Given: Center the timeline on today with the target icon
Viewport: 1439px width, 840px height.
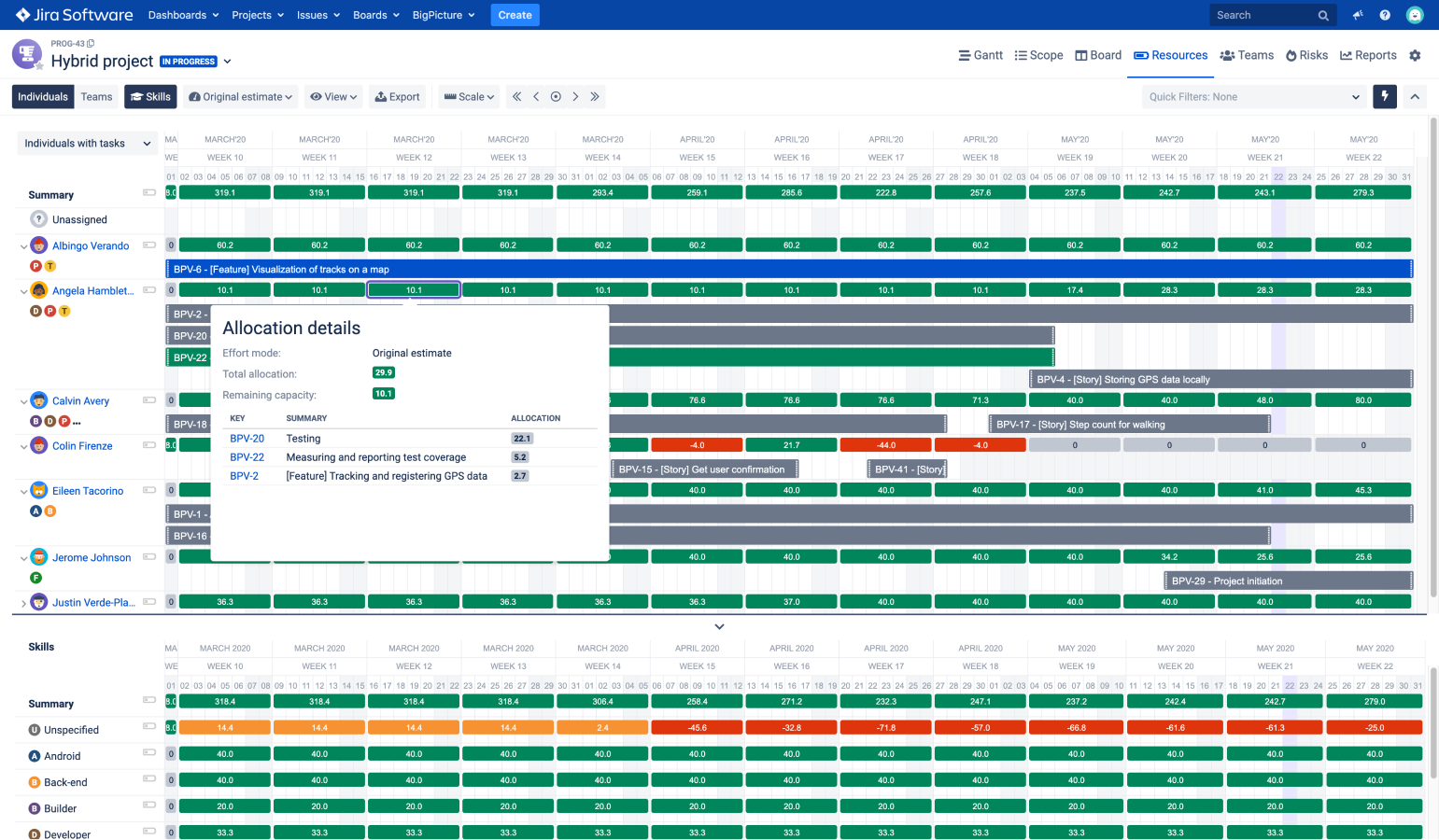Looking at the screenshot, I should 556,97.
